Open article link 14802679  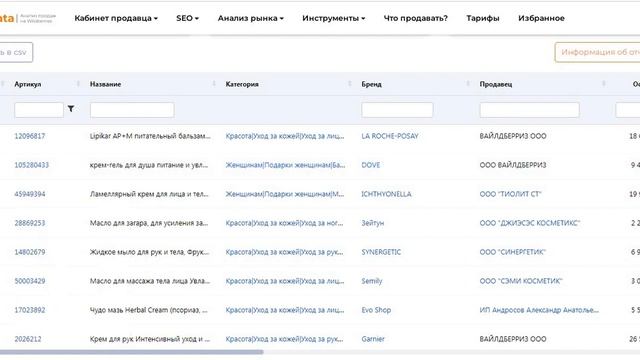coord(30,252)
